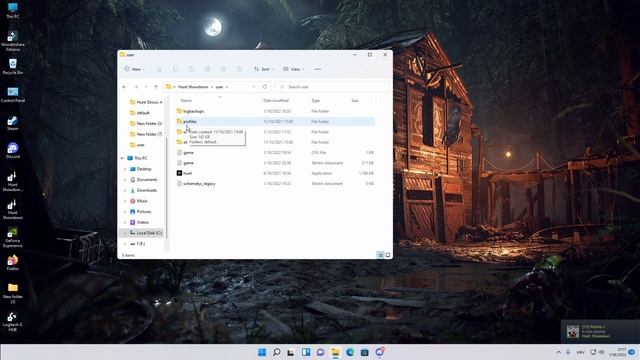Screen dimensions: 640x360
Task: Open Microsoft Store from the taskbar
Action: pyautogui.click(x=365, y=352)
